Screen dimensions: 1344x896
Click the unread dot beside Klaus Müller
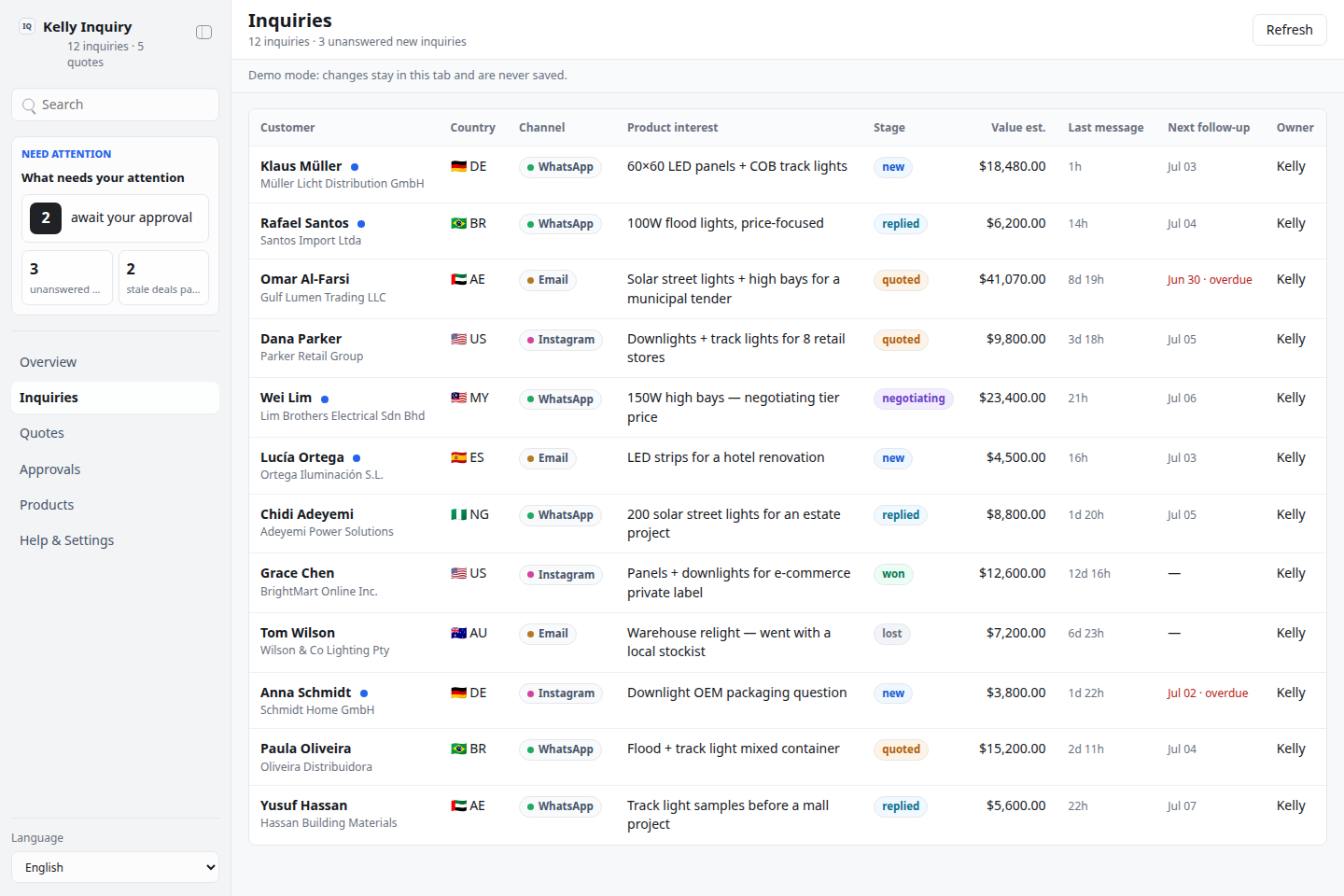click(x=355, y=167)
